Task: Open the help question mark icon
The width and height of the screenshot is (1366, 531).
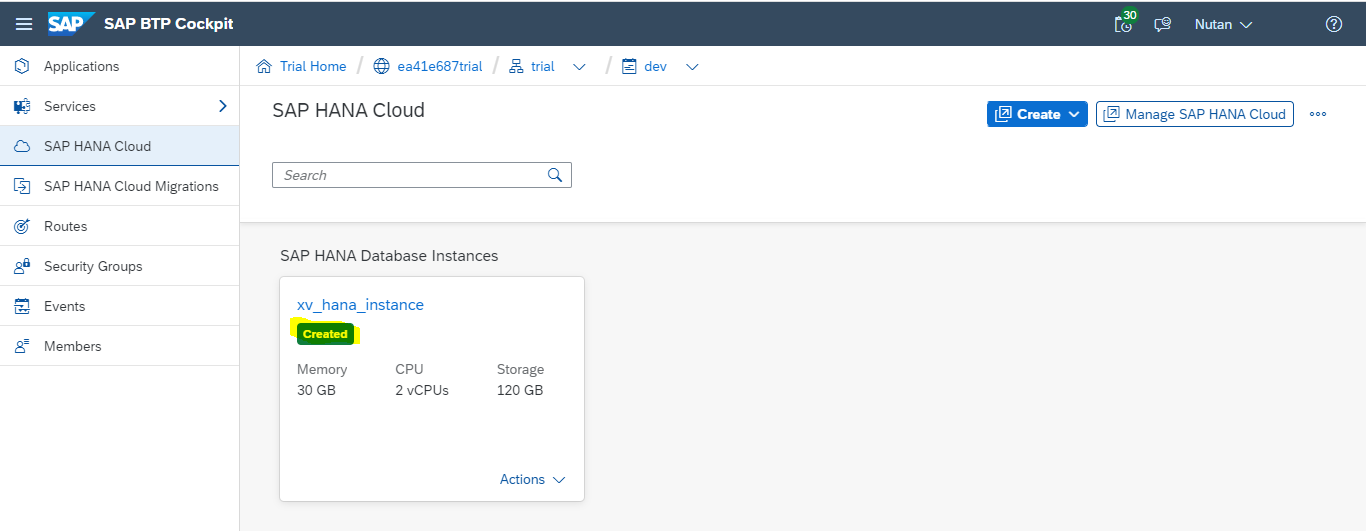Action: tap(1333, 24)
